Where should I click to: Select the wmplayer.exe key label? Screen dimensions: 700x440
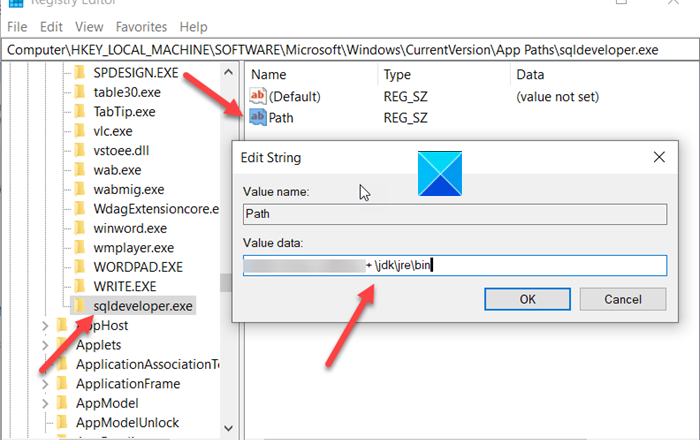[x=133, y=248]
